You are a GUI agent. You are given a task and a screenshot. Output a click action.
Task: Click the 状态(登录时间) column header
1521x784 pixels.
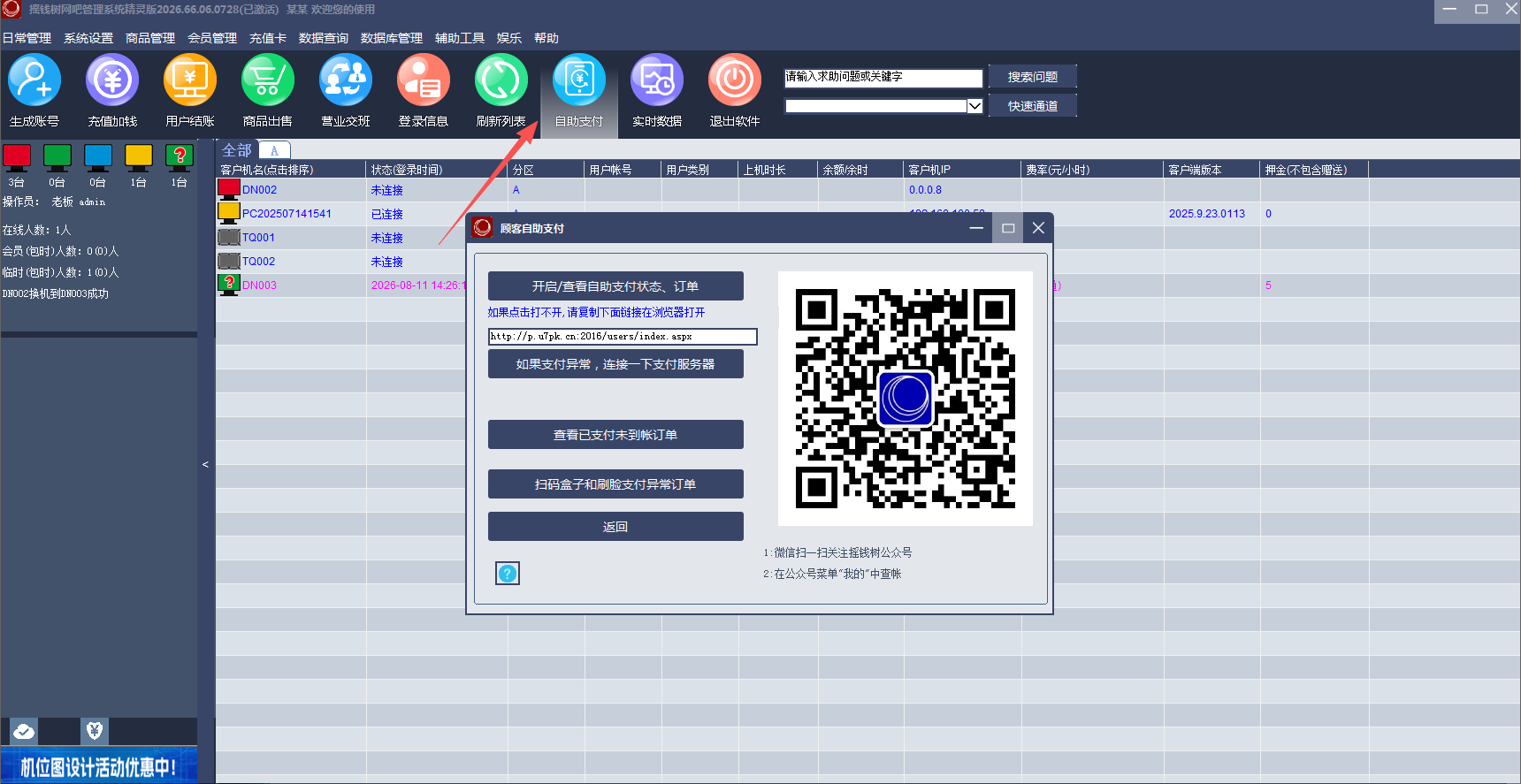click(437, 170)
